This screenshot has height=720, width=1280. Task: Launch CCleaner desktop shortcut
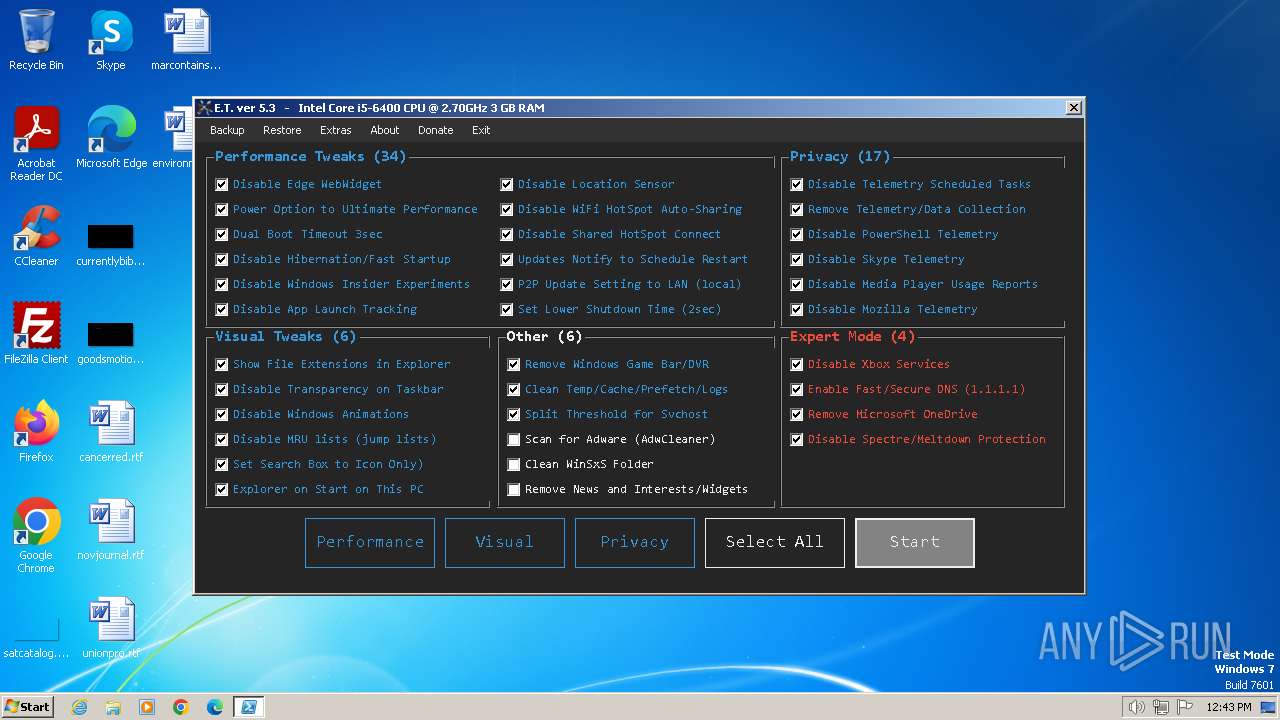click(36, 236)
